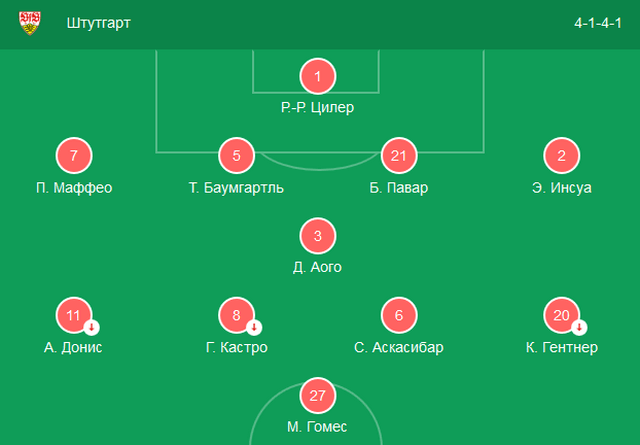Select goalkeeper number 1 circle
This screenshot has height=445, width=640.
click(318, 76)
